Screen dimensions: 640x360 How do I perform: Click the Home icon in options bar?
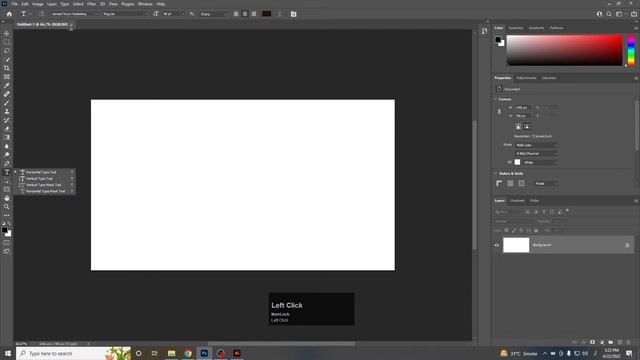9,14
